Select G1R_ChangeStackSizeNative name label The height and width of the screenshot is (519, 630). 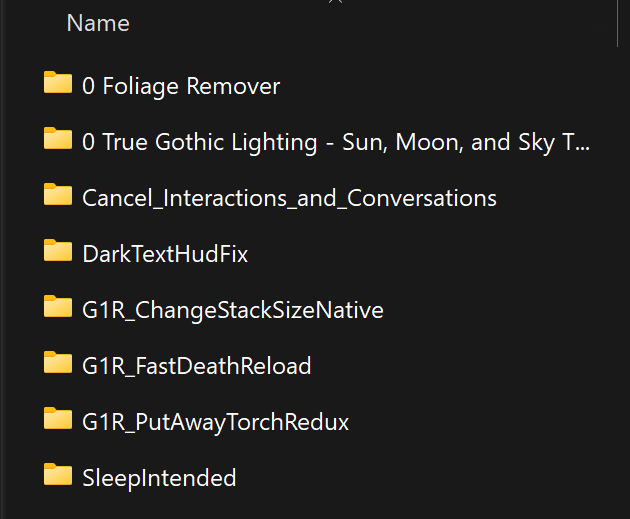click(233, 311)
